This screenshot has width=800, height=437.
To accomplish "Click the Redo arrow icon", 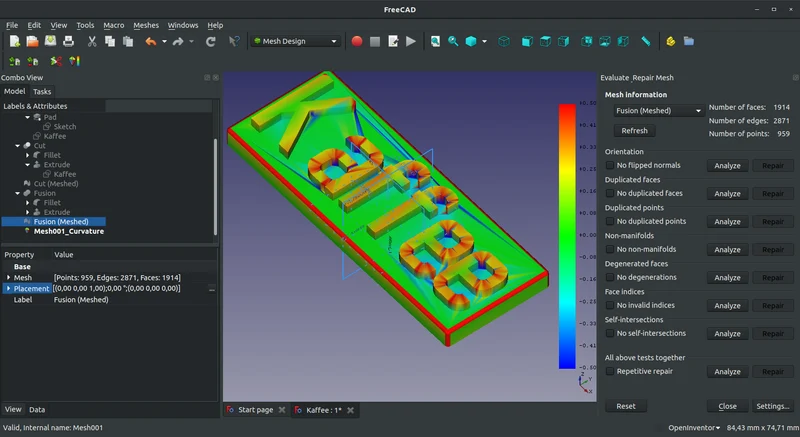I will click(x=178, y=41).
